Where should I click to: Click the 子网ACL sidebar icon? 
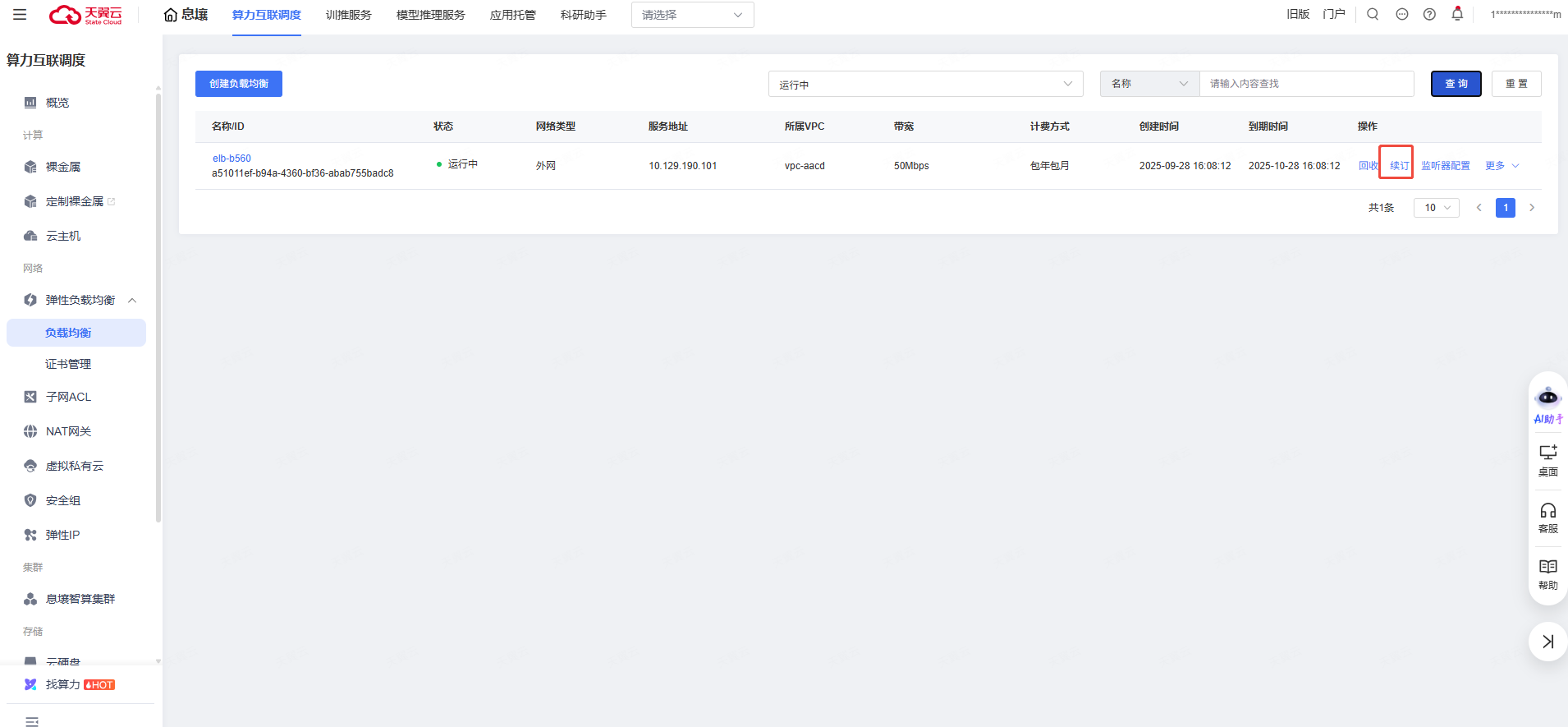click(x=30, y=397)
